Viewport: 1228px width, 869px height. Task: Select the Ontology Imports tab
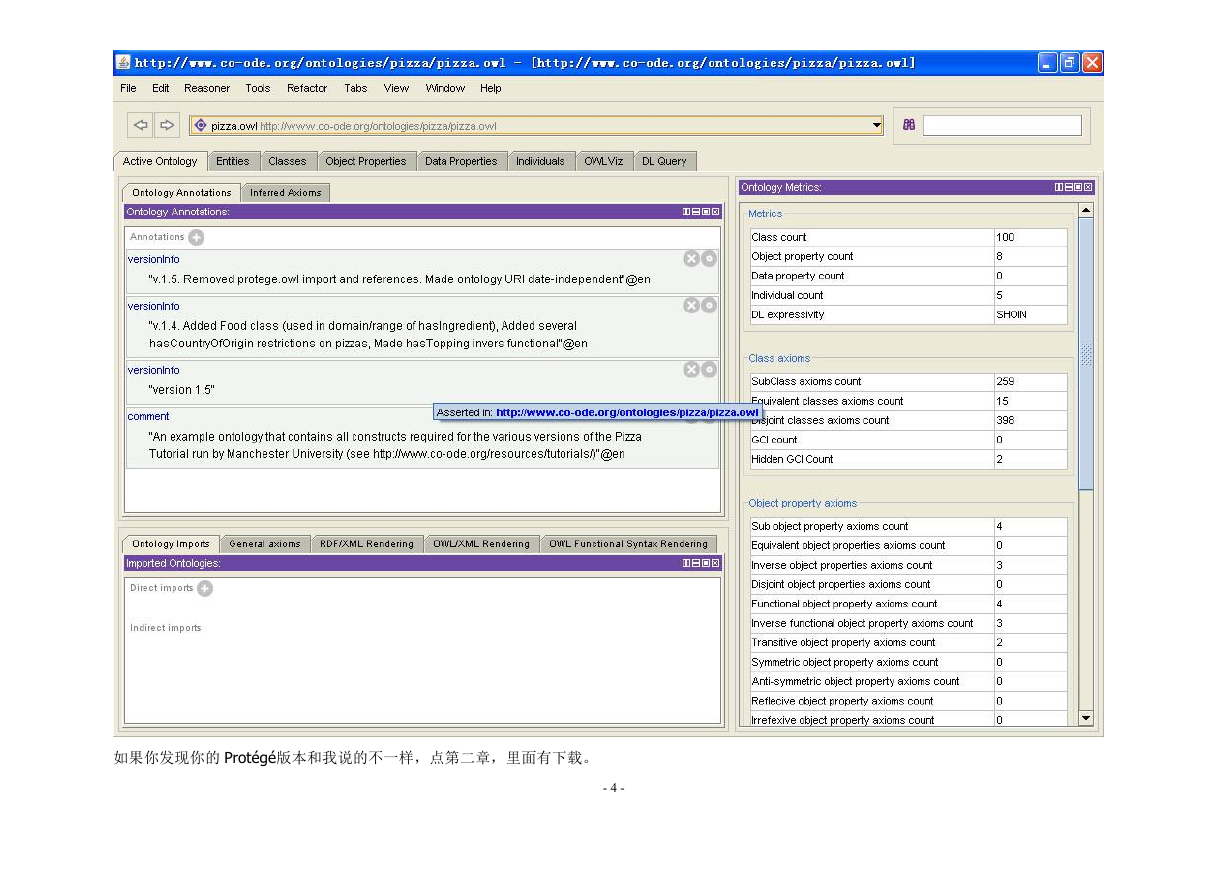pos(171,544)
